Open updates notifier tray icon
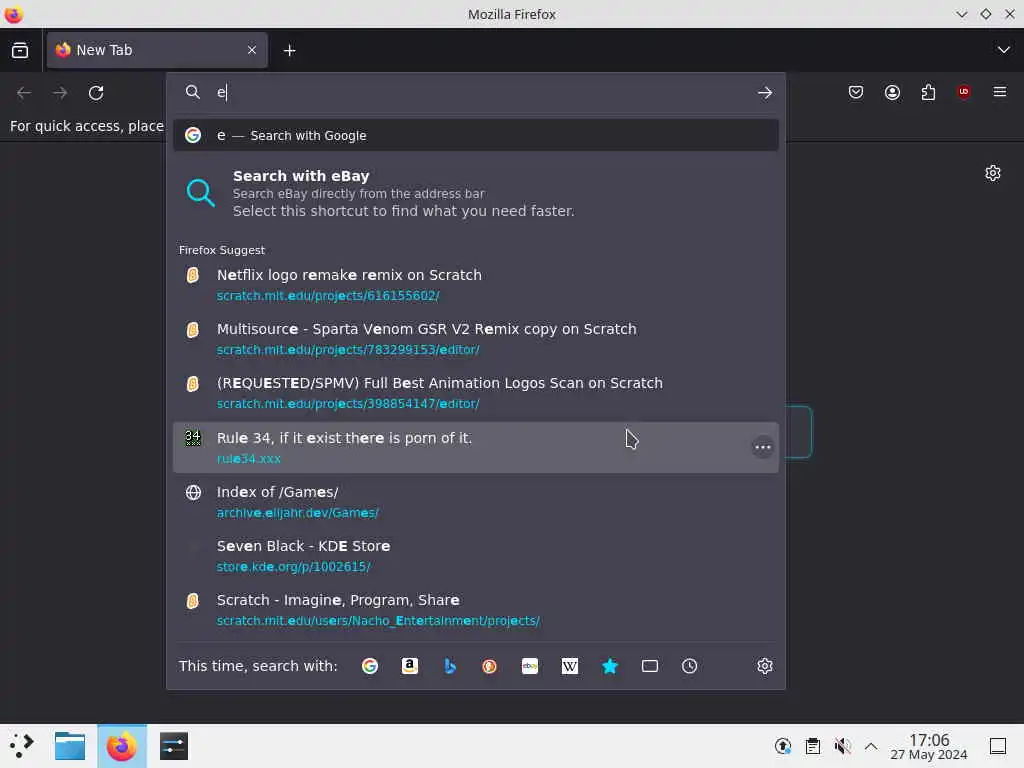Viewport: 1024px width, 768px height. pyautogui.click(x=782, y=746)
